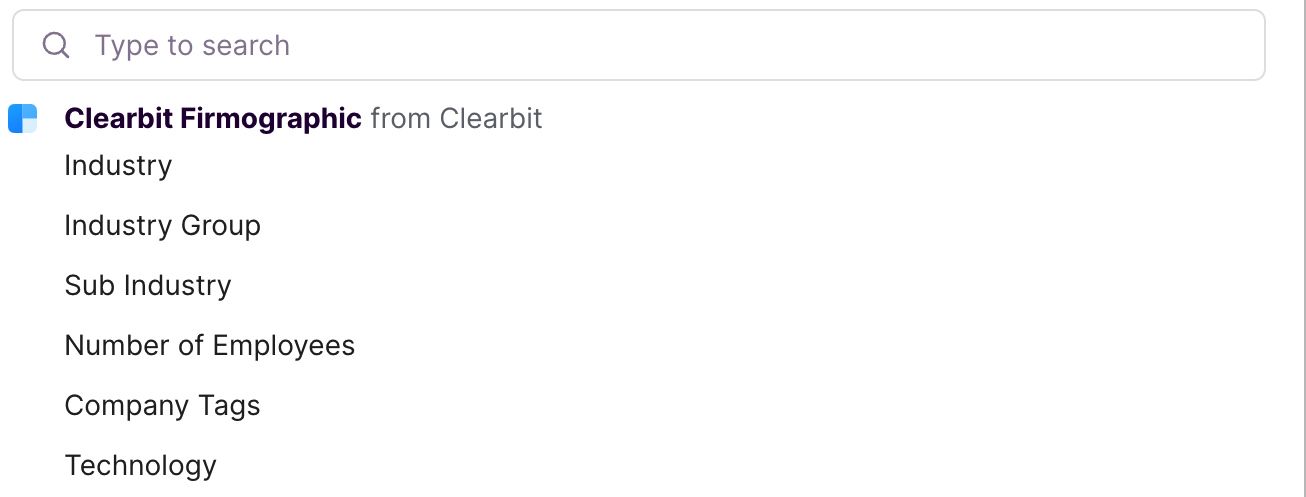This screenshot has width=1306, height=497.
Task: Click Company Tags under Clearbit Firmographic
Action: click(162, 406)
